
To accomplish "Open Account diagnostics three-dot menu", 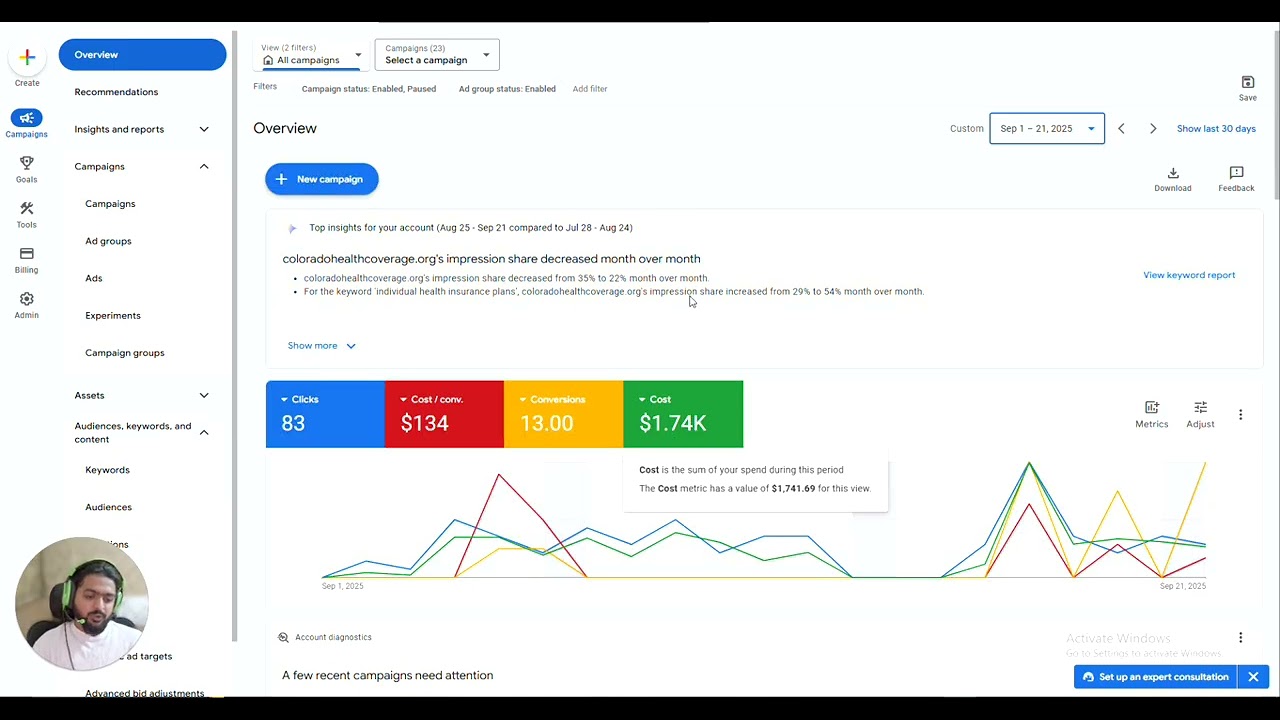I will [x=1241, y=637].
